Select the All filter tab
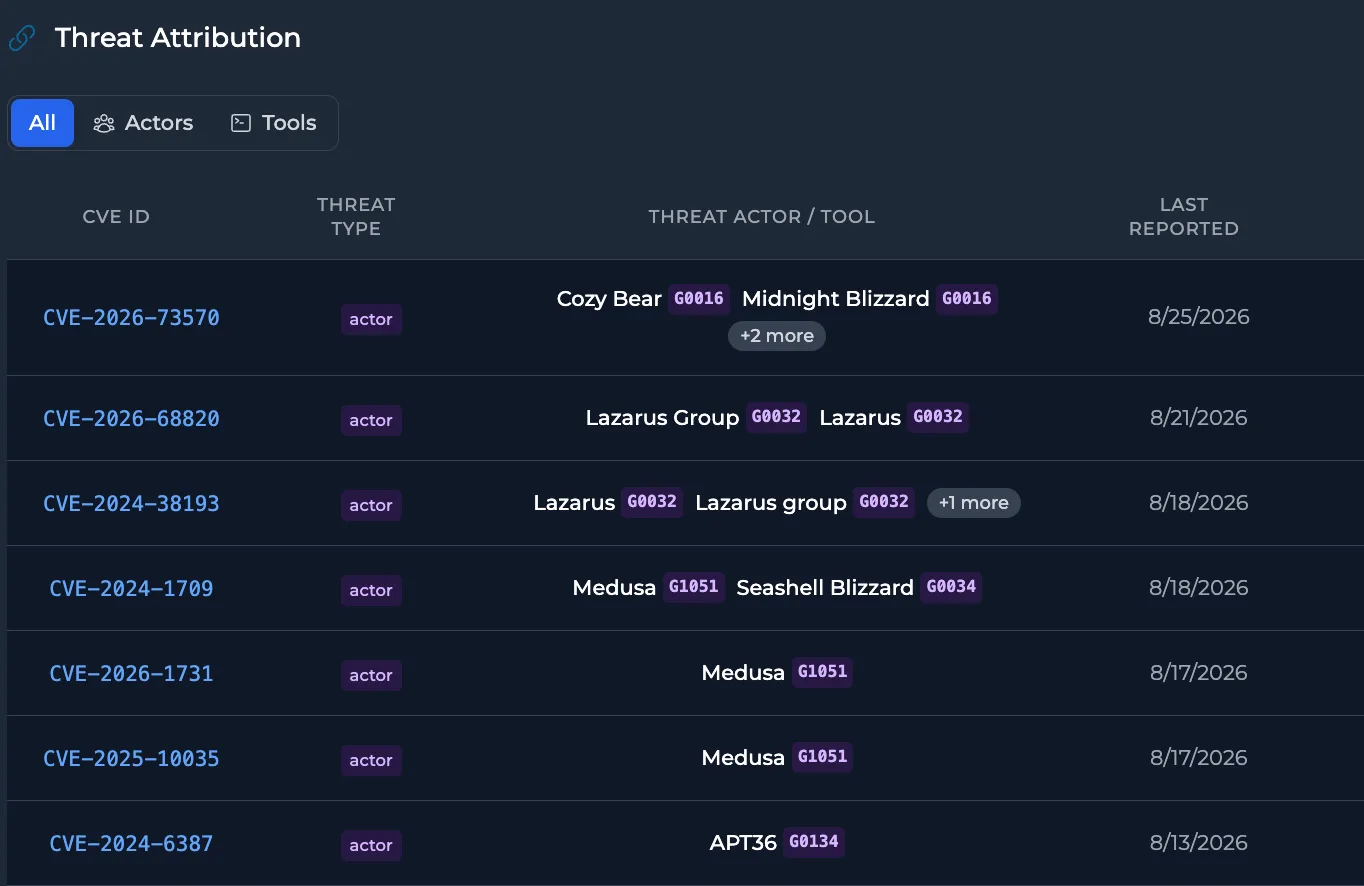This screenshot has height=886, width=1364. 42,123
